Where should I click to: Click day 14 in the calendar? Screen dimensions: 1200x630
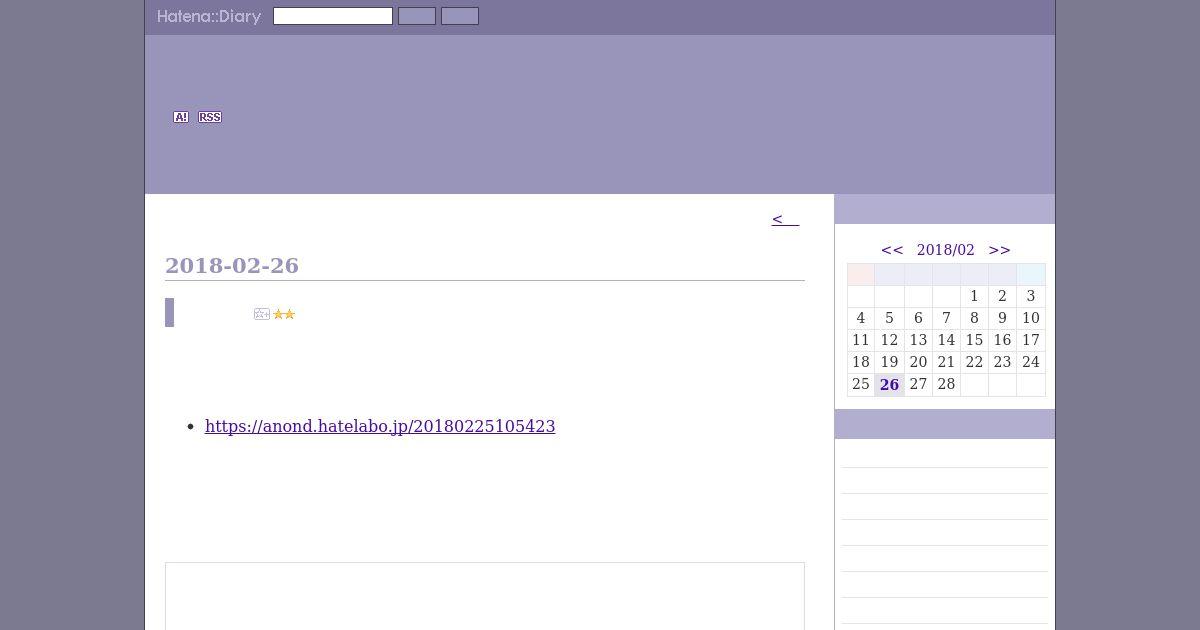946,340
